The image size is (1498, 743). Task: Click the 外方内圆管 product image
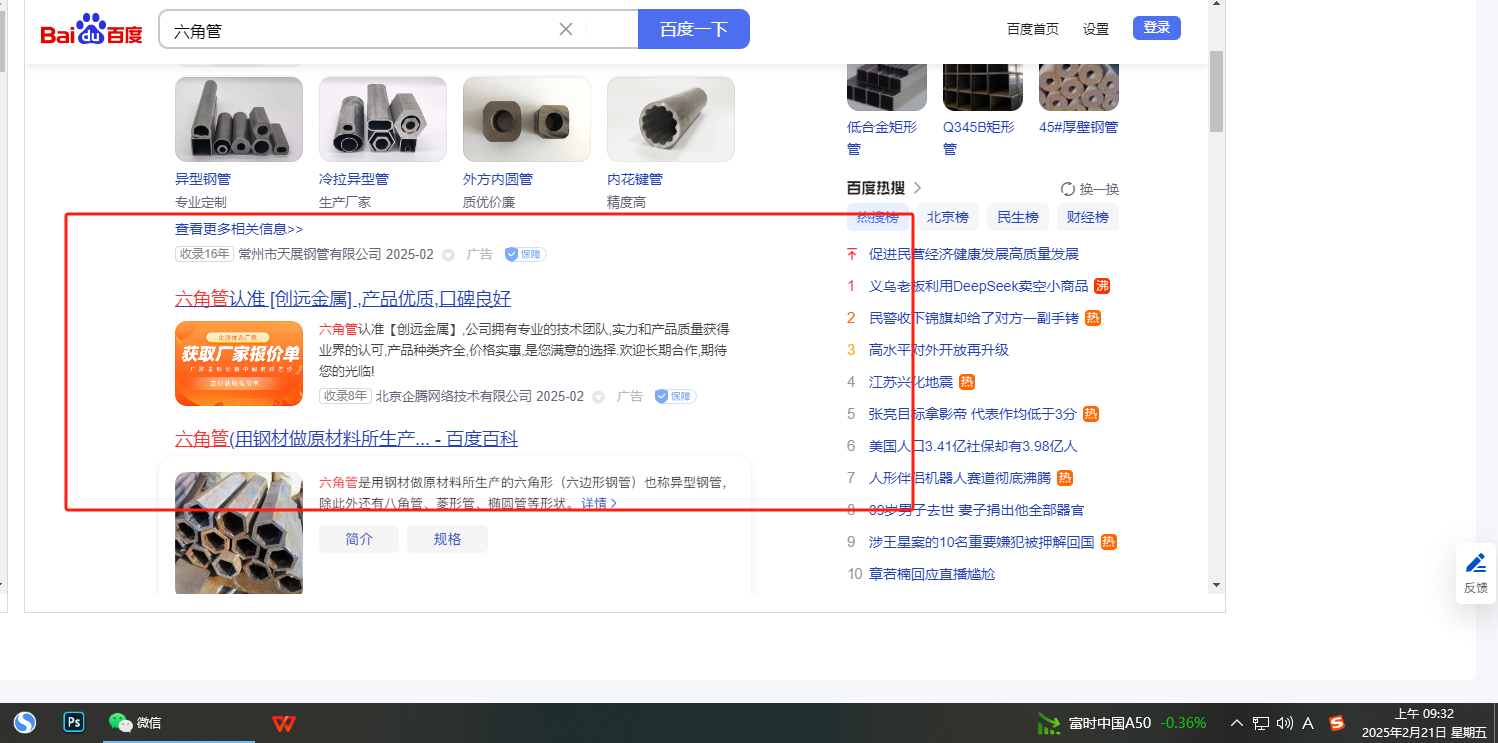click(527, 119)
